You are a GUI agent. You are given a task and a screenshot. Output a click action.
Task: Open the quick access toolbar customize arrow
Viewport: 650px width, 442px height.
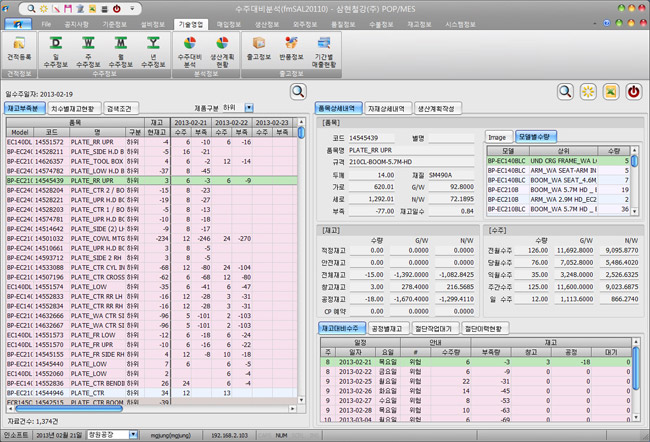pyautogui.click(x=132, y=8)
